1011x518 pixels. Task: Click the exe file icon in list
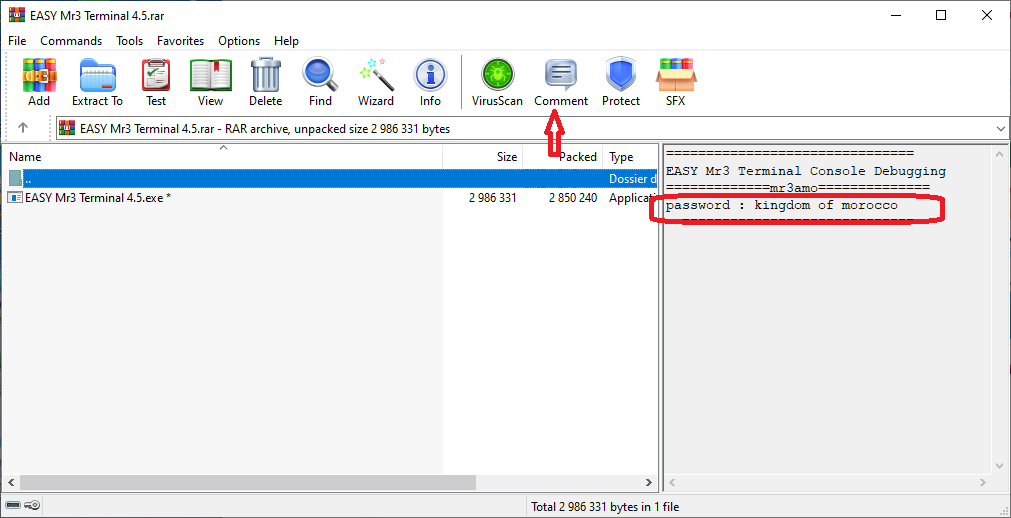(x=14, y=197)
